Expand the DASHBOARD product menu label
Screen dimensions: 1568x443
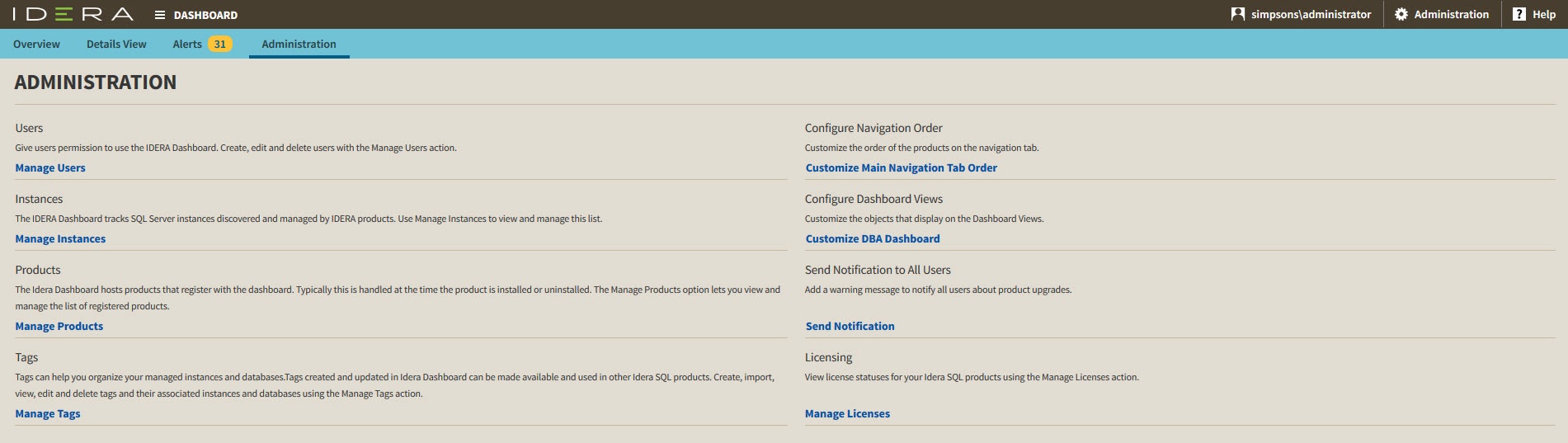(205, 15)
